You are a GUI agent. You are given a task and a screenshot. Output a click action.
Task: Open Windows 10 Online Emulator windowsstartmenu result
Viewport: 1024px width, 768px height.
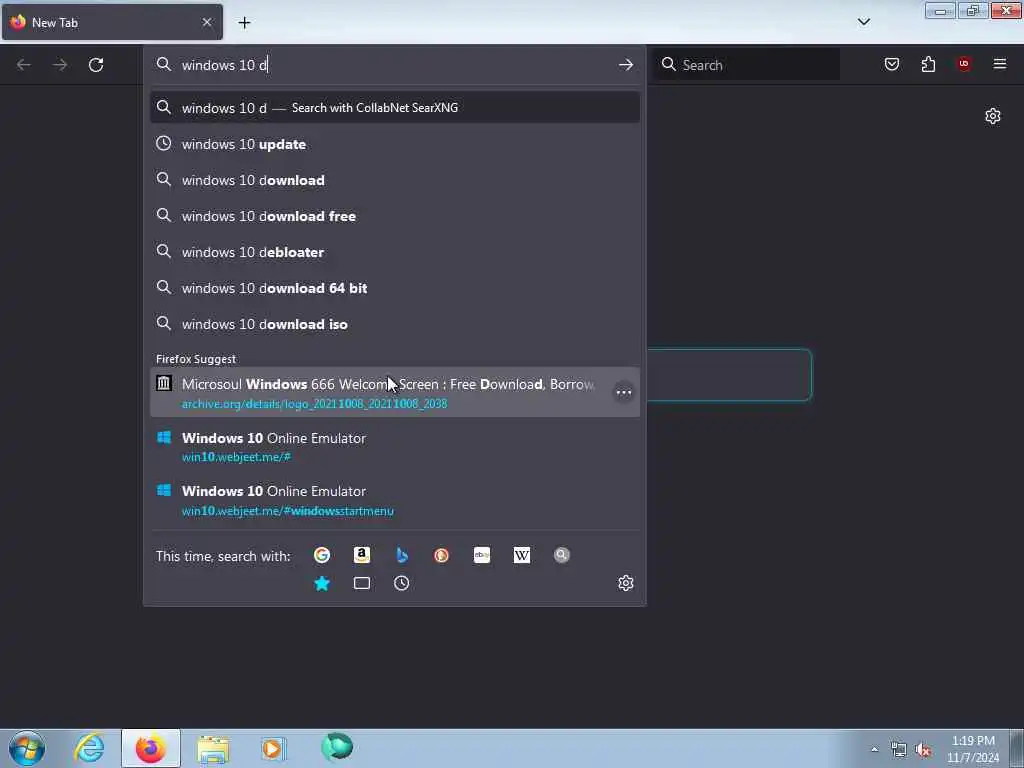click(395, 500)
